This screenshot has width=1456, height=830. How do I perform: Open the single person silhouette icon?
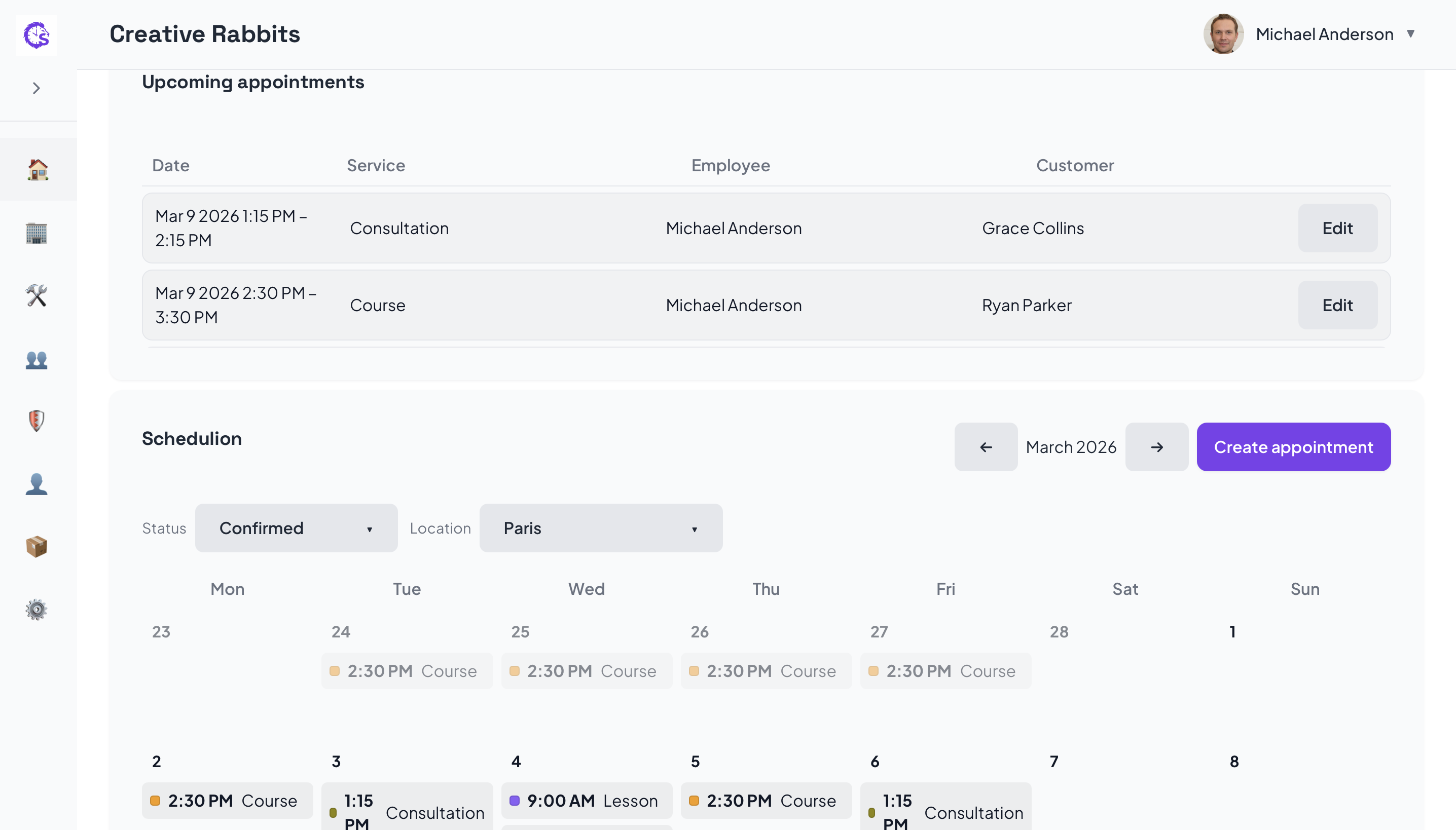click(37, 483)
